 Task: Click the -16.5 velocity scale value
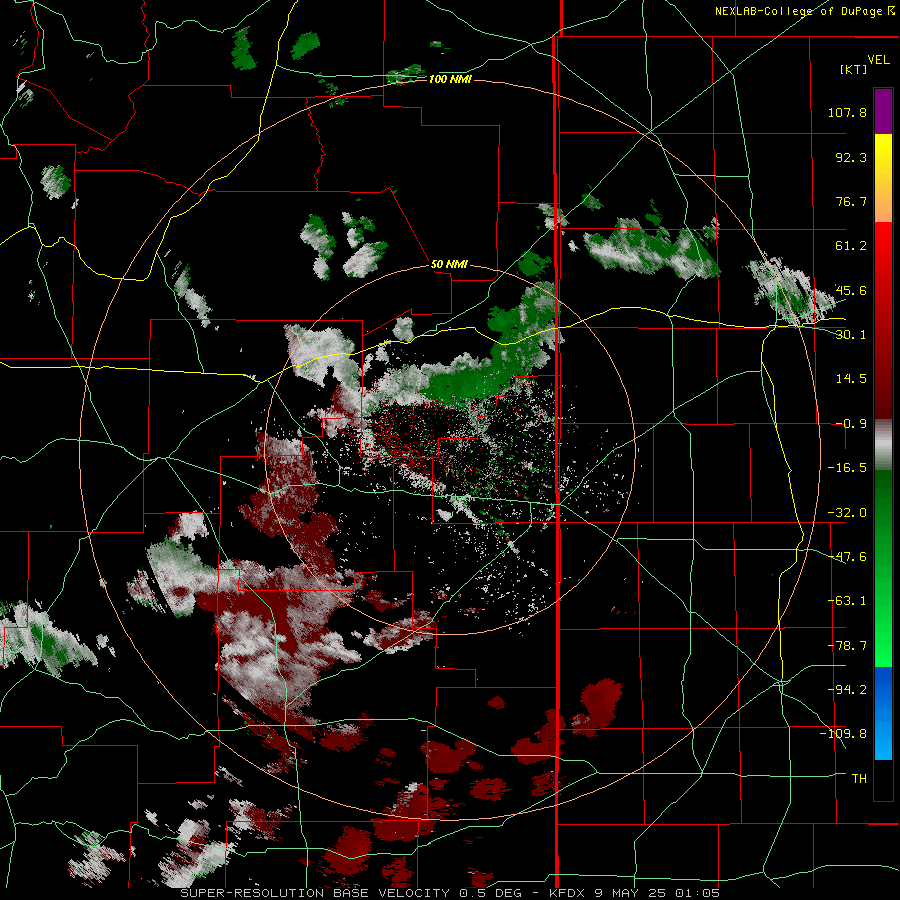pyautogui.click(x=847, y=468)
